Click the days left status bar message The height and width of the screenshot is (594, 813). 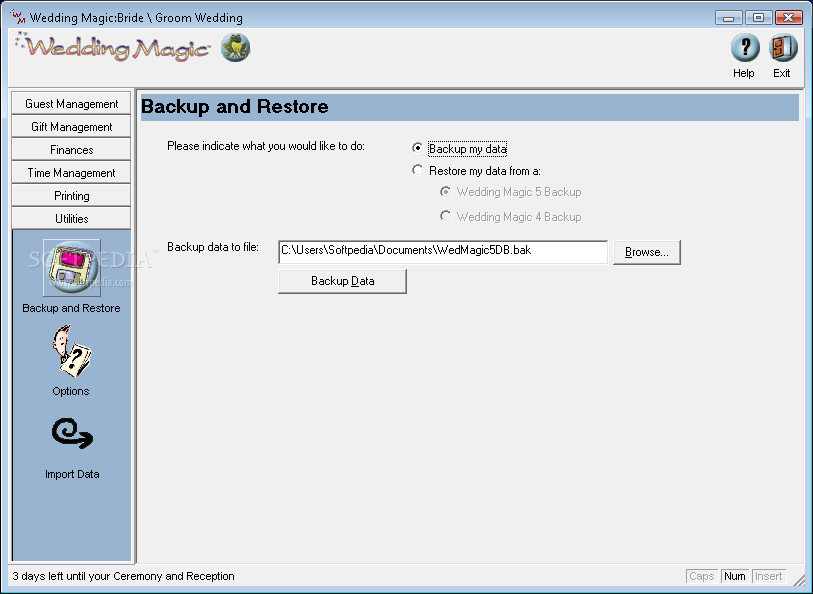pyautogui.click(x=123, y=576)
